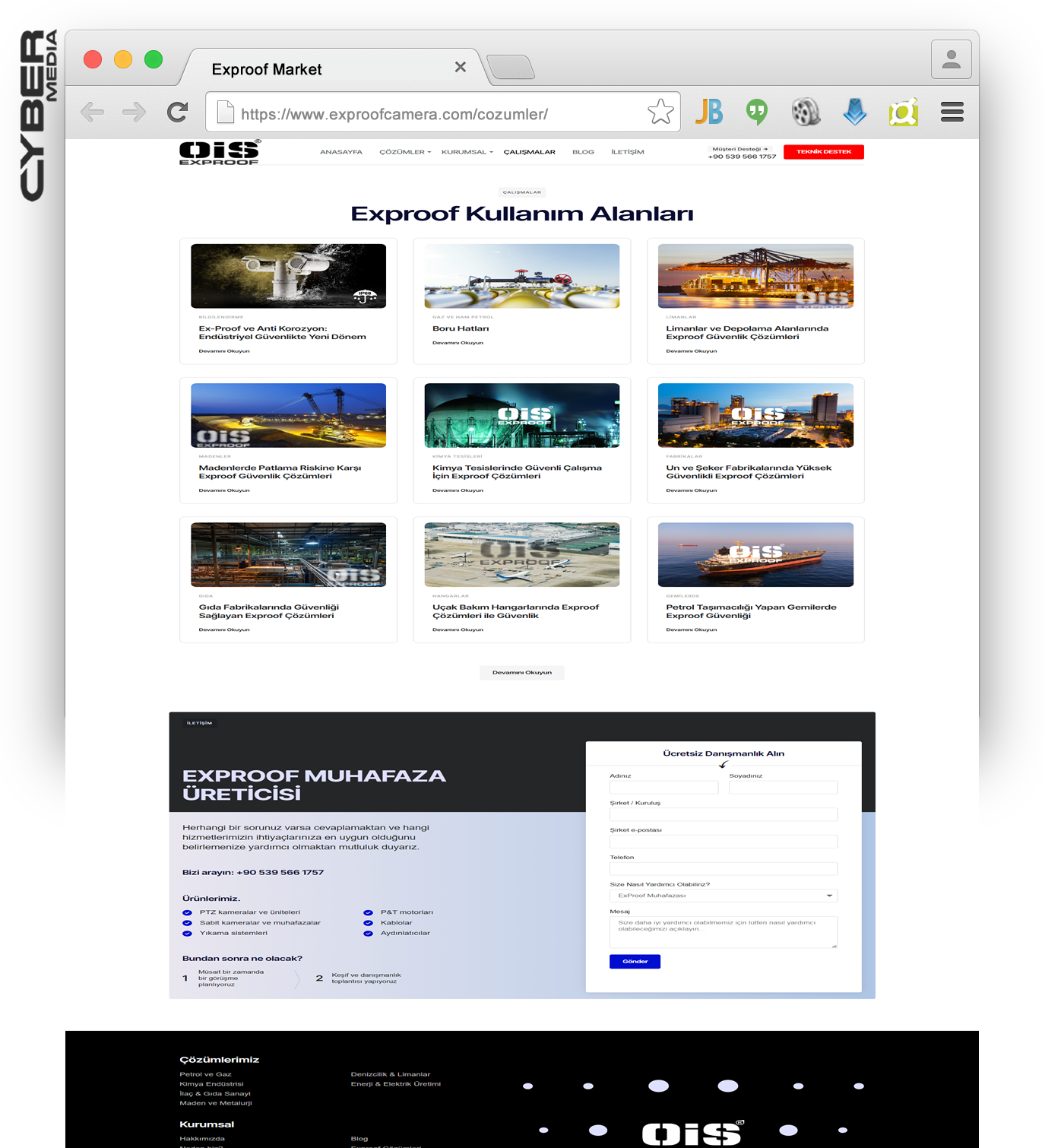Image resolution: width=1045 pixels, height=1148 pixels.
Task: Bookmark page with the star icon
Action: 660,113
